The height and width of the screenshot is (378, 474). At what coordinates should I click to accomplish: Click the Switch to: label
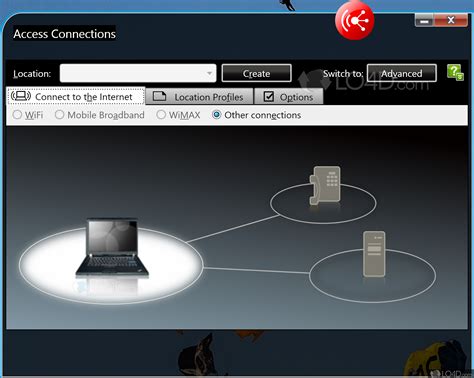pos(343,74)
